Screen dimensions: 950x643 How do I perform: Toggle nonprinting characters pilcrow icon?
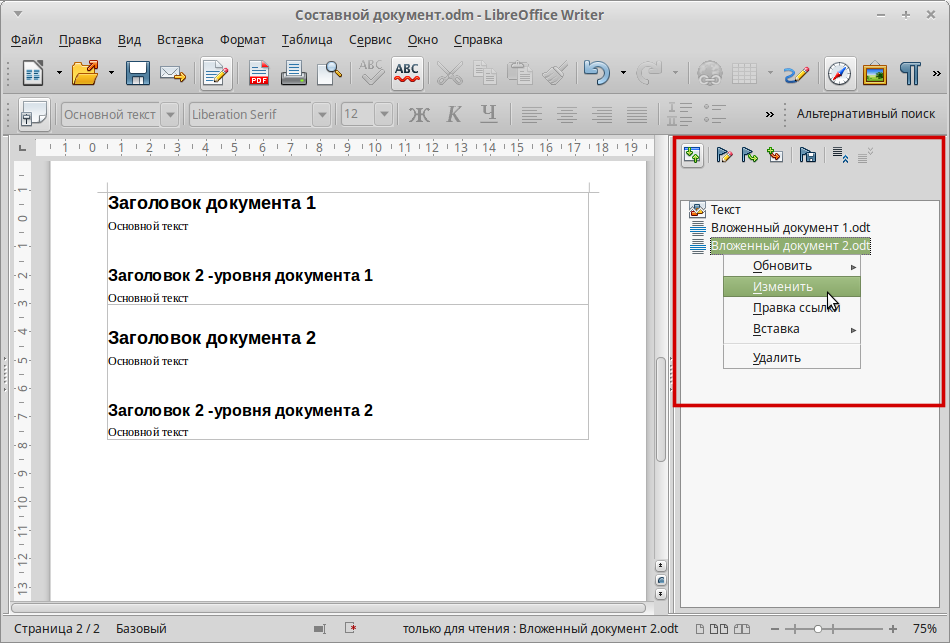click(x=910, y=74)
